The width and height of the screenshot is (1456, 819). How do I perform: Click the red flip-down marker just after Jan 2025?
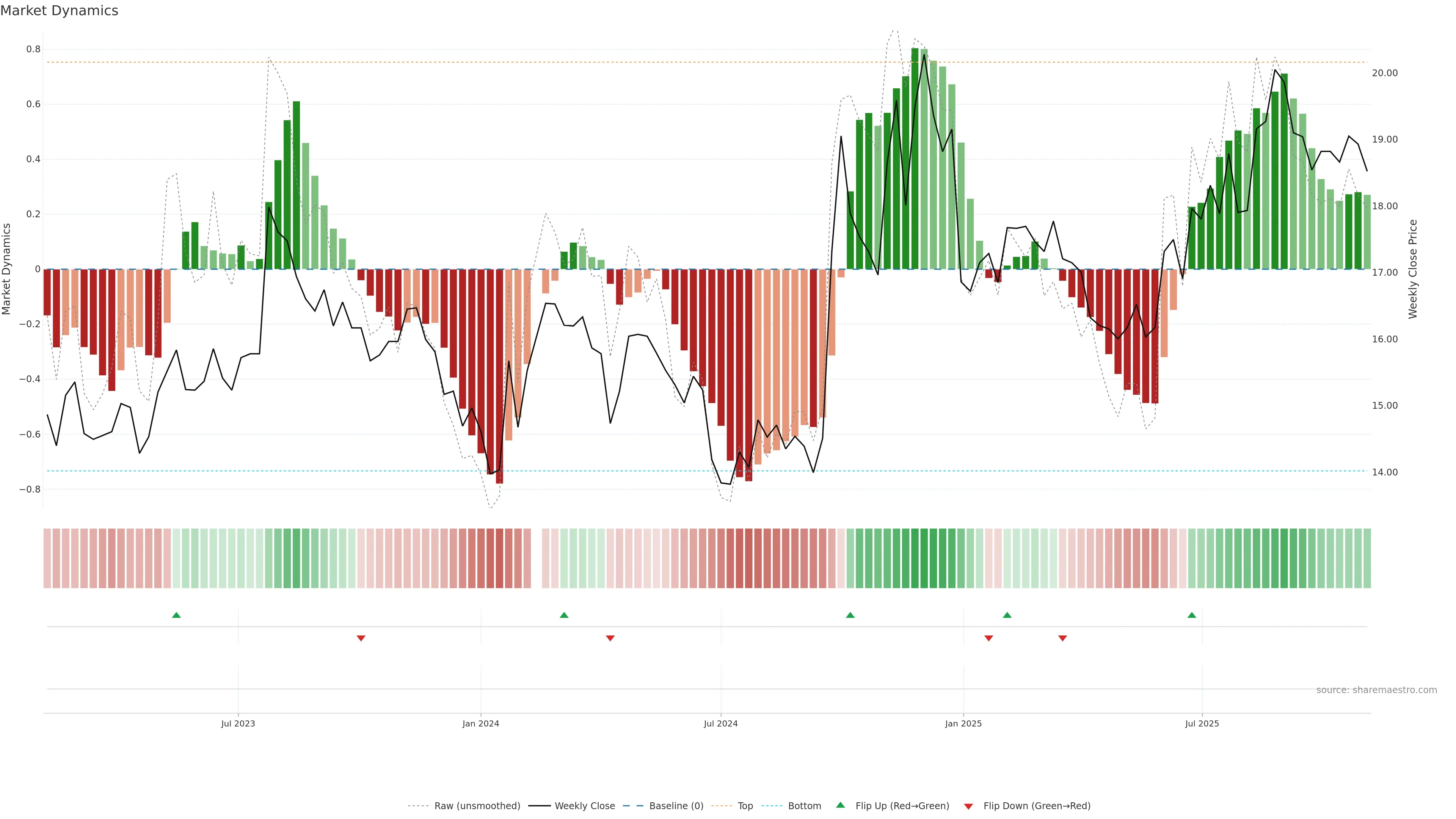tap(988, 638)
